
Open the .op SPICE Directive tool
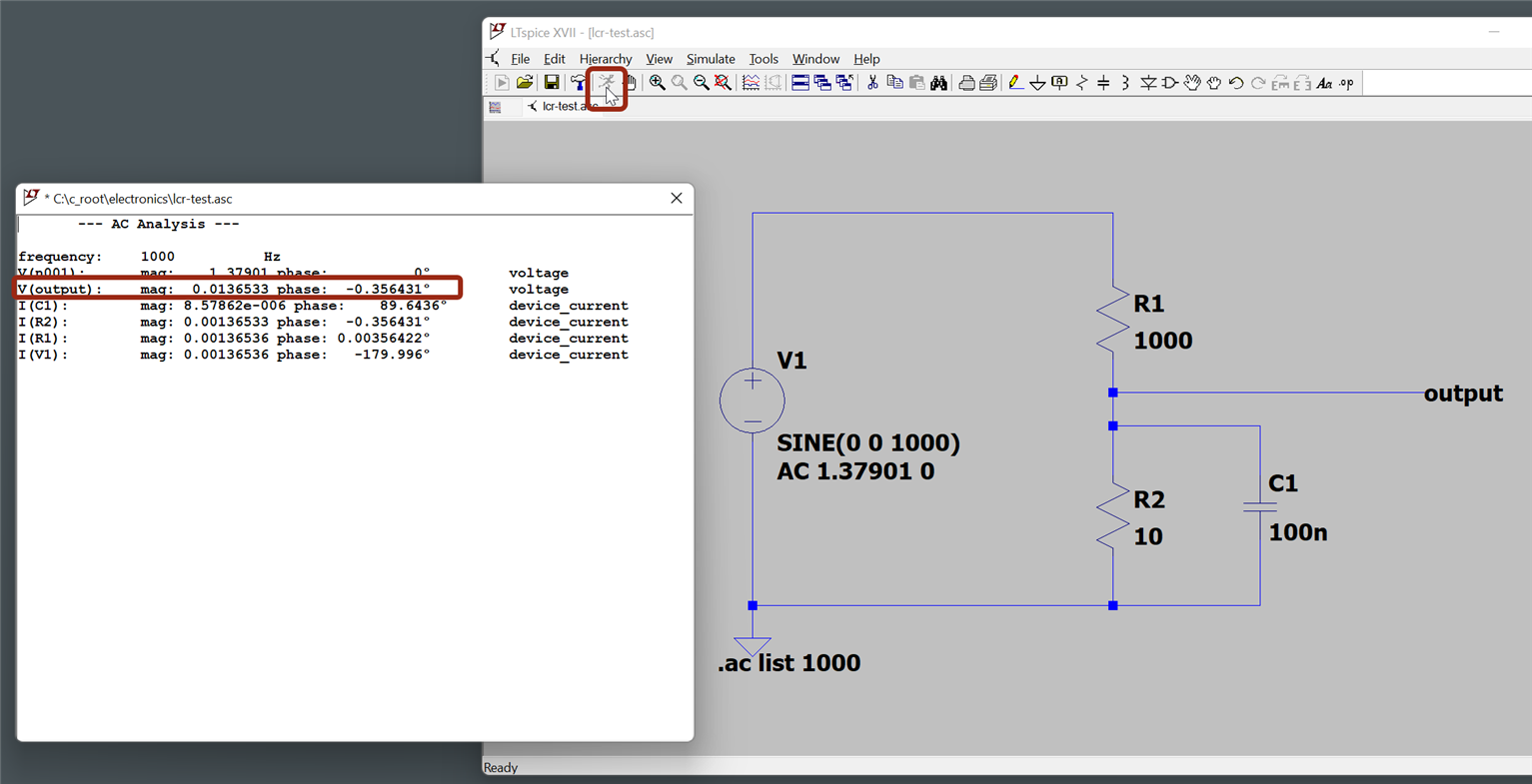point(1346,83)
